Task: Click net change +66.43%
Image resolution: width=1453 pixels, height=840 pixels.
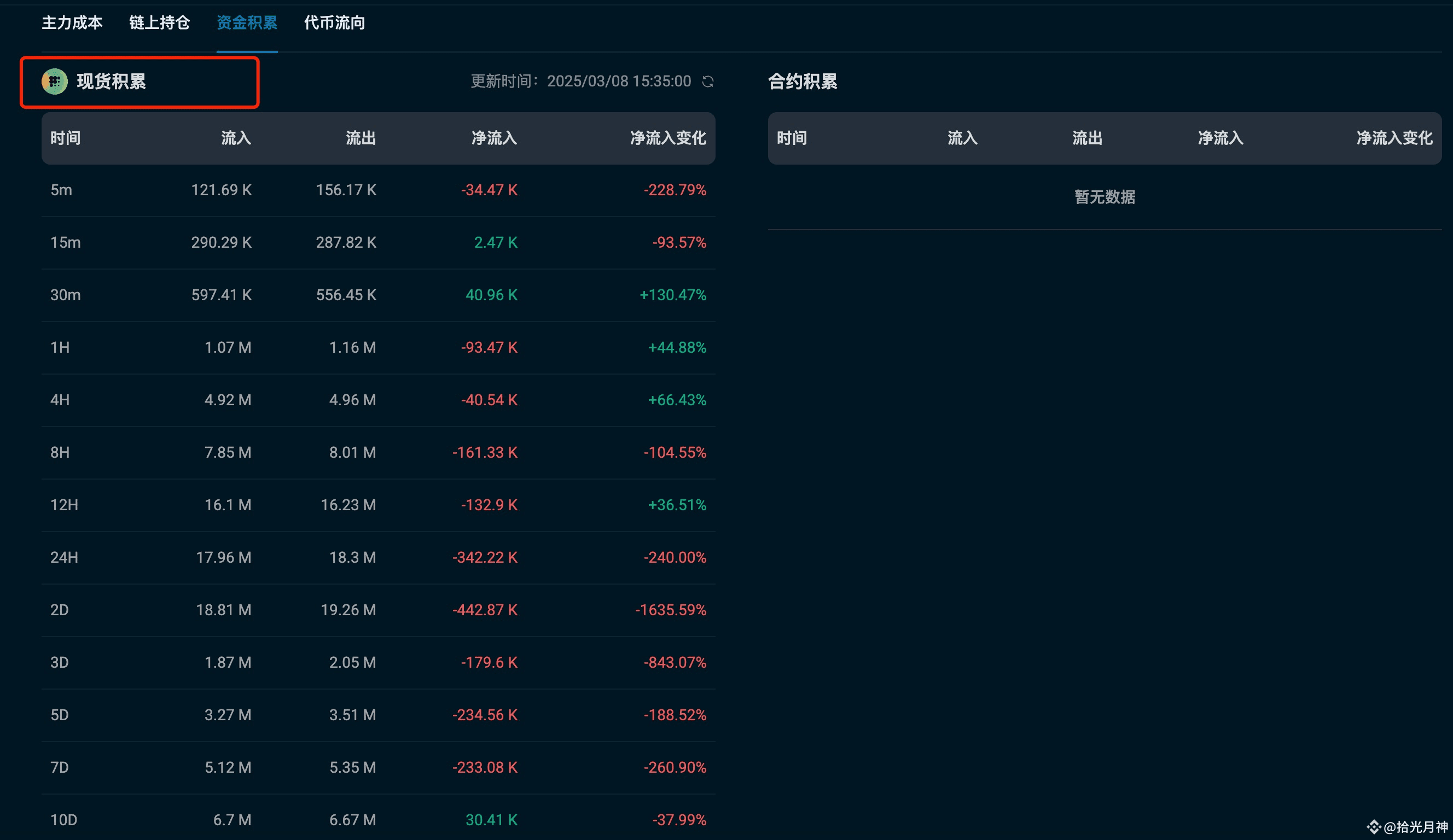Action: (677, 400)
